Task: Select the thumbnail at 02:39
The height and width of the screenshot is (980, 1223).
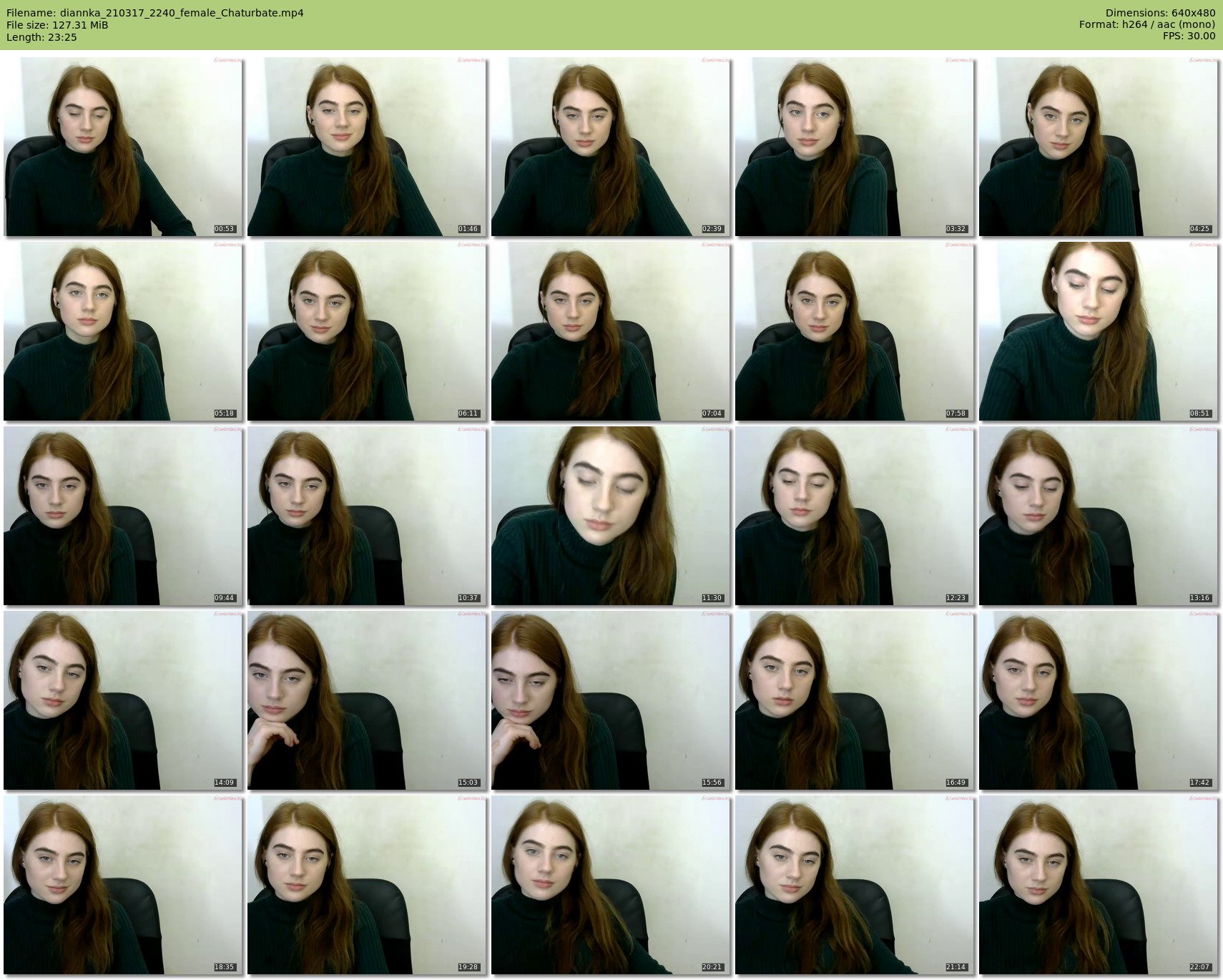Action: pos(611,147)
